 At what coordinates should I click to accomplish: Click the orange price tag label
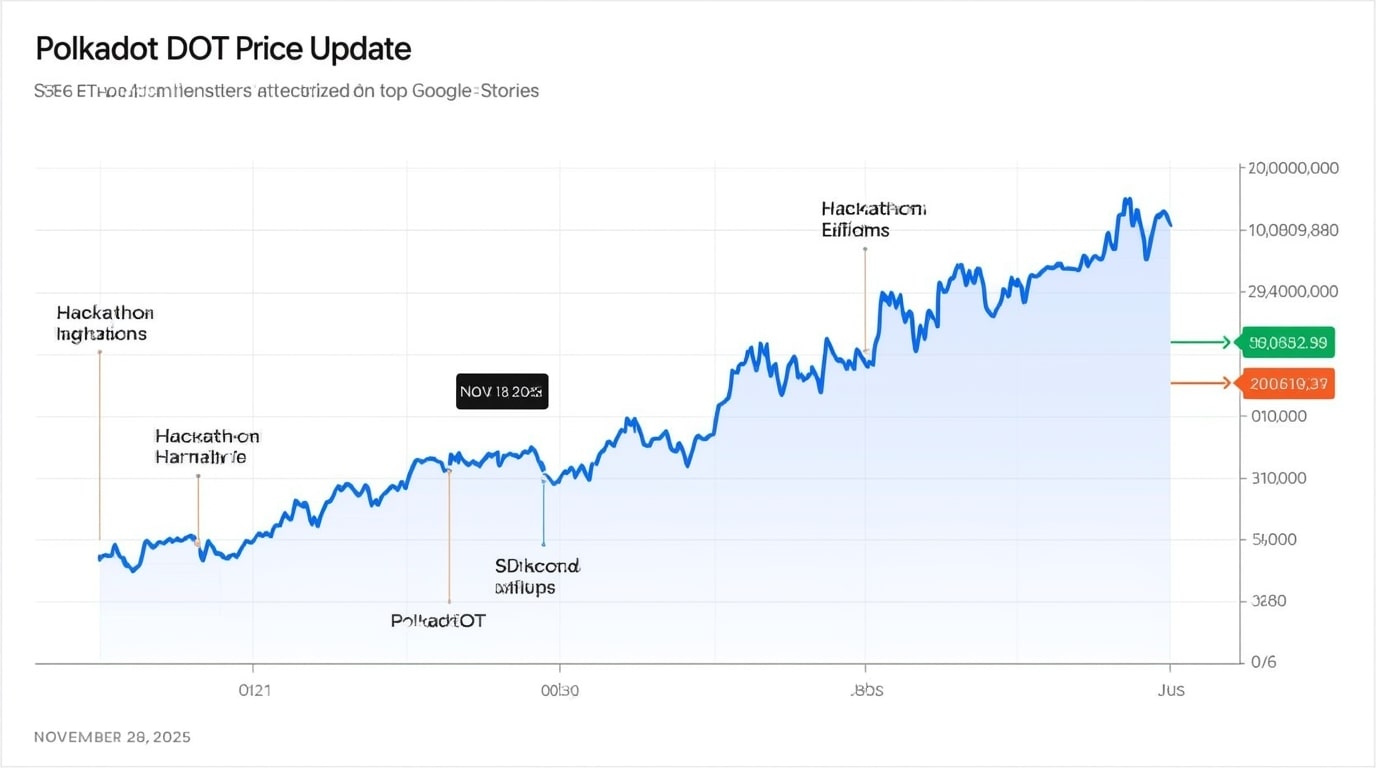tap(1288, 383)
